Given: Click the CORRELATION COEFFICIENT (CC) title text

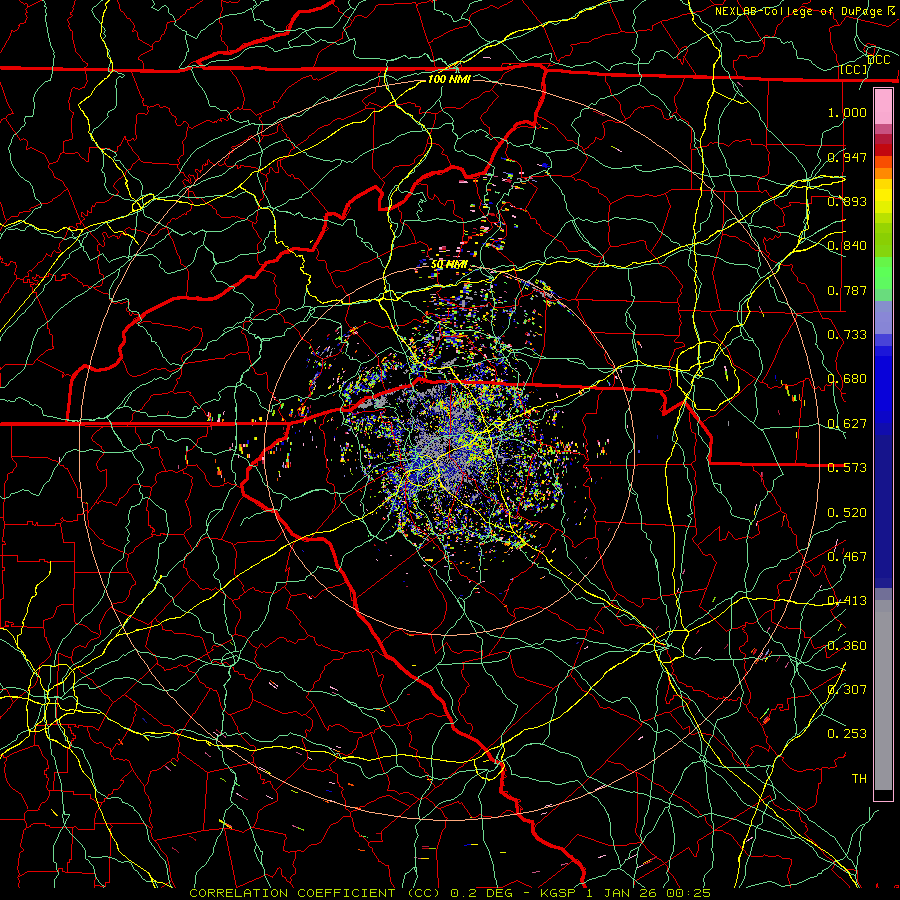Looking at the screenshot, I should [315, 893].
